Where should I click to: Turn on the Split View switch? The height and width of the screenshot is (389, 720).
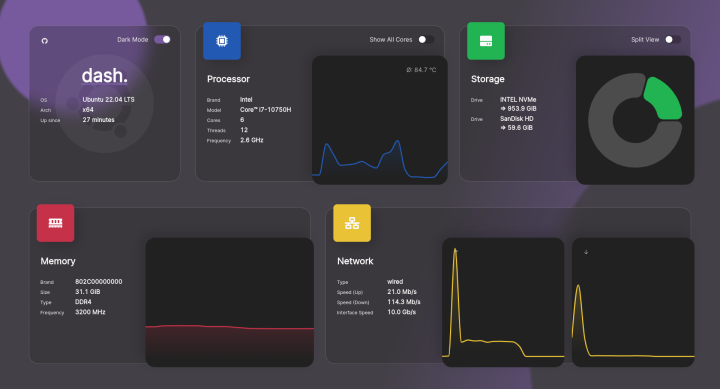click(673, 39)
